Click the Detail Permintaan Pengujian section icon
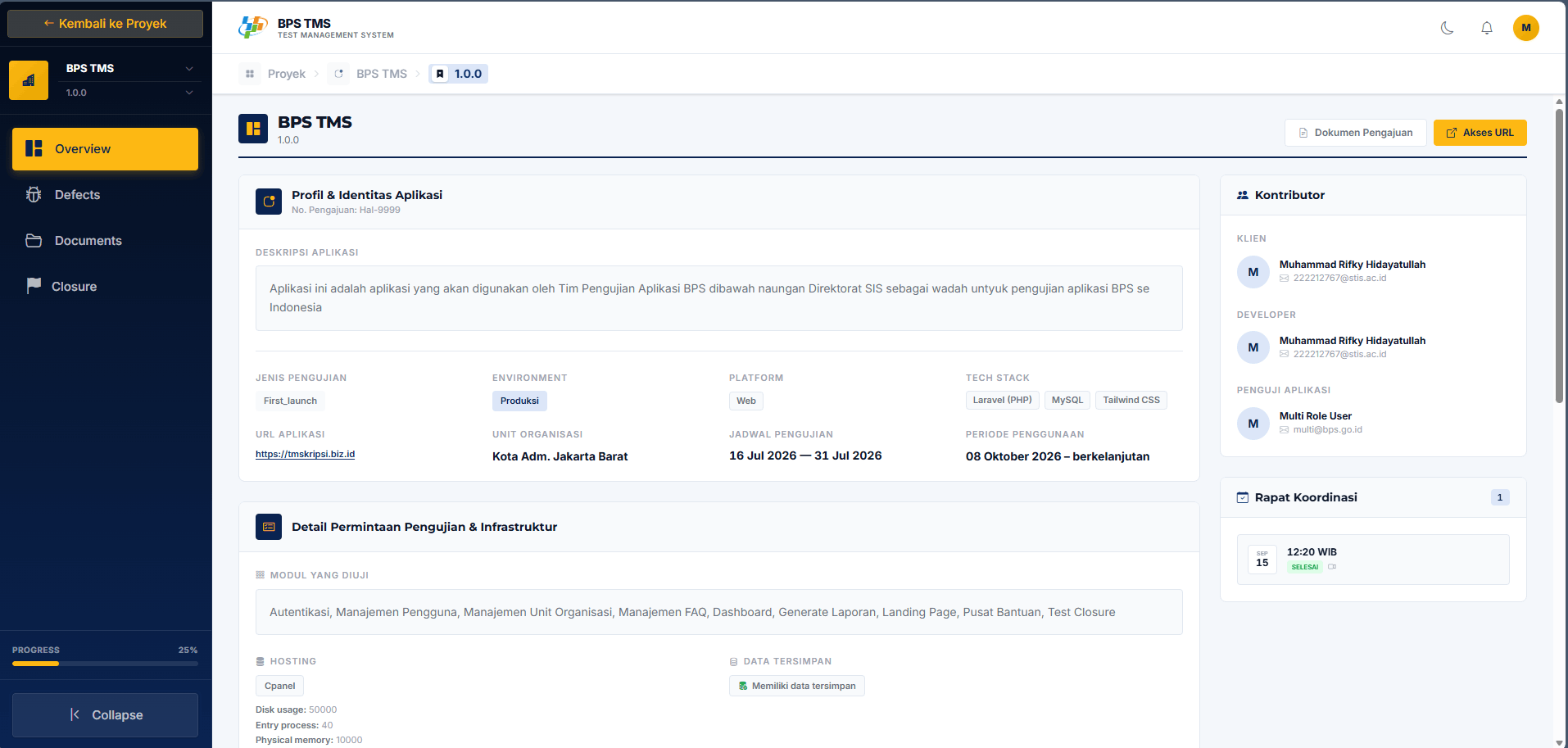The width and height of the screenshot is (1568, 748). 269,527
